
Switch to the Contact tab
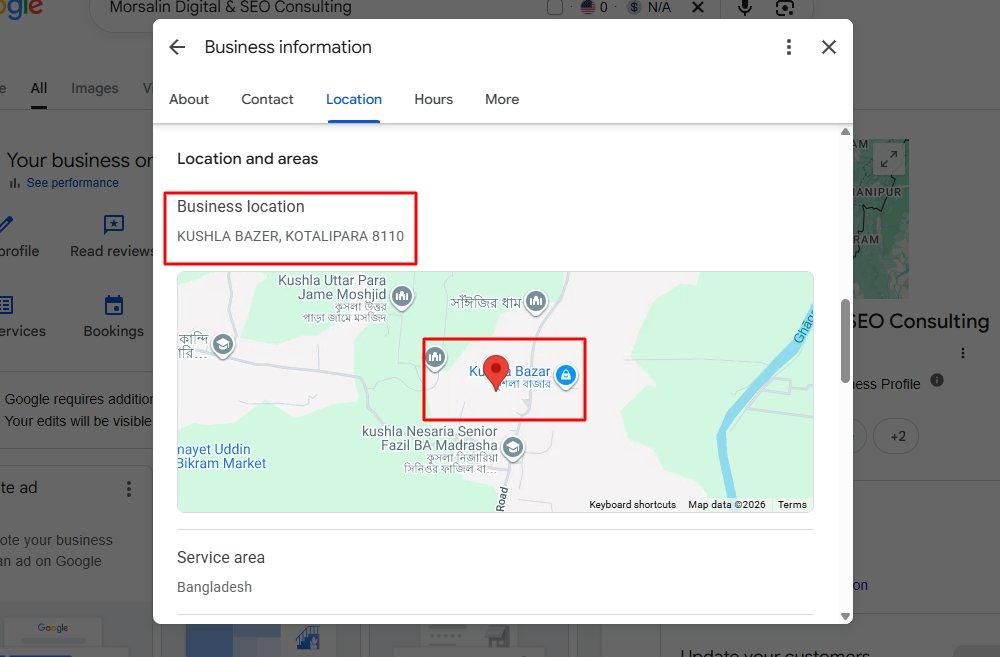click(267, 100)
